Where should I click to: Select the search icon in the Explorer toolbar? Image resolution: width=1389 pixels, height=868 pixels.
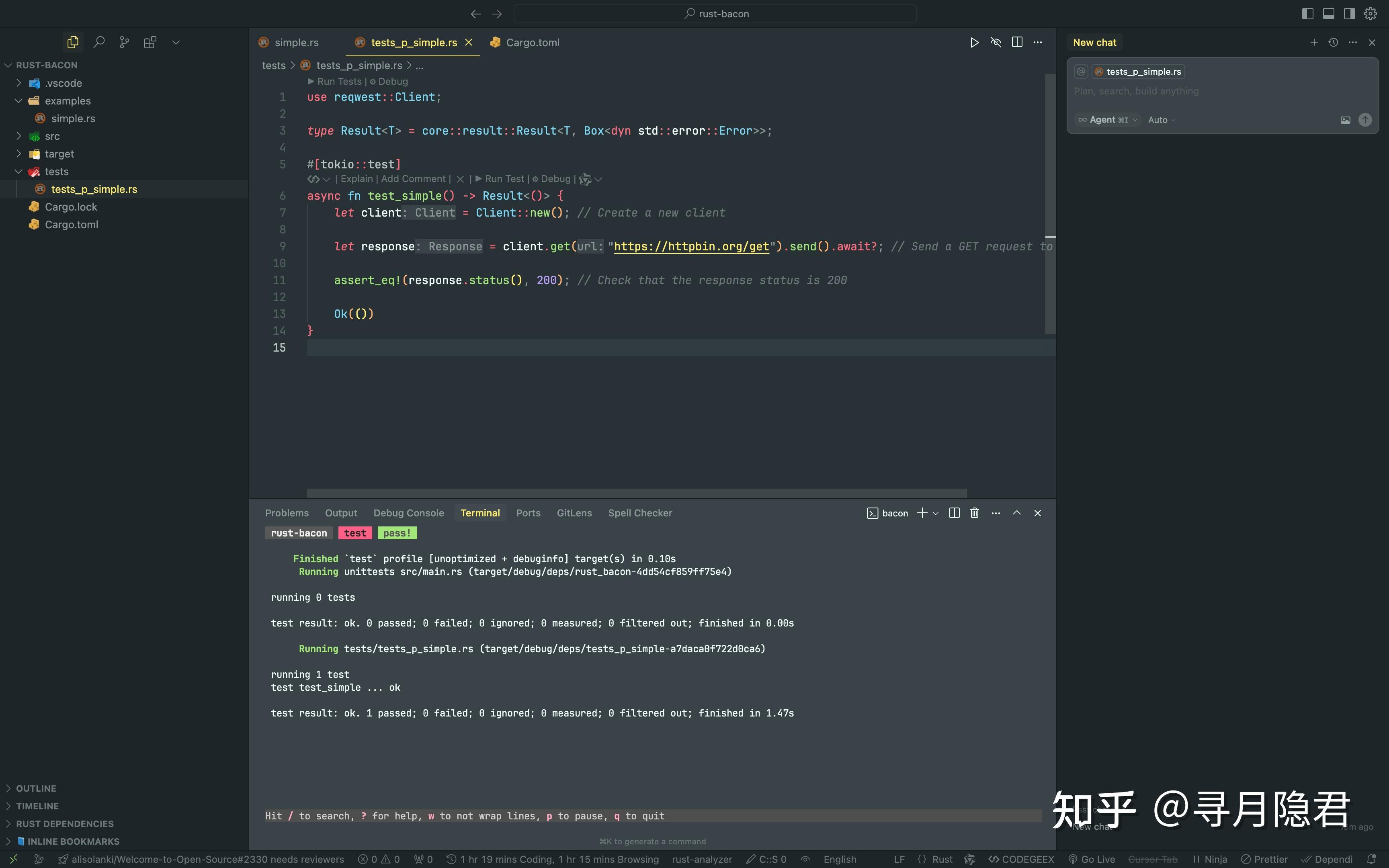(99, 42)
